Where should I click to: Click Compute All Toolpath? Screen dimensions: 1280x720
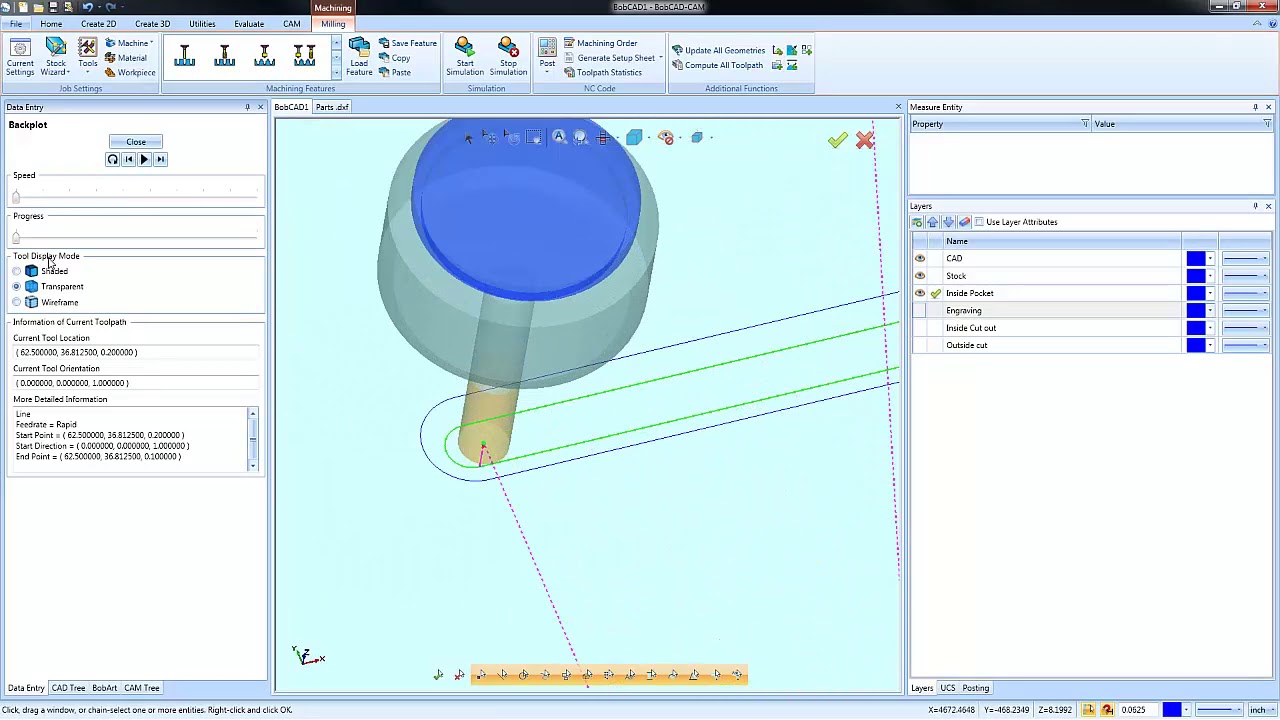pyautogui.click(x=717, y=65)
